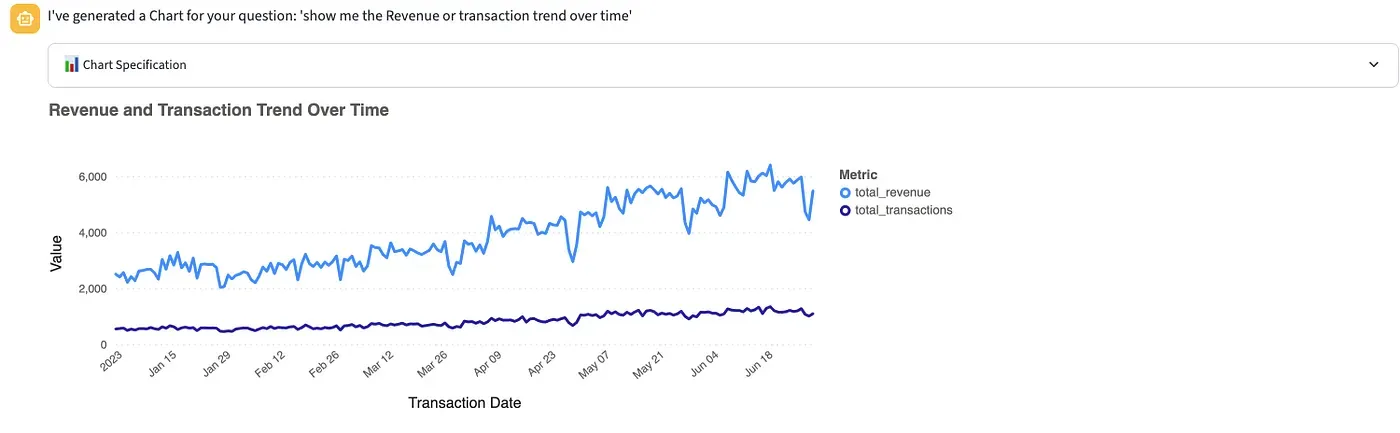The height and width of the screenshot is (433, 1400).
Task: Select the total_transactions legend label
Action: 903,211
